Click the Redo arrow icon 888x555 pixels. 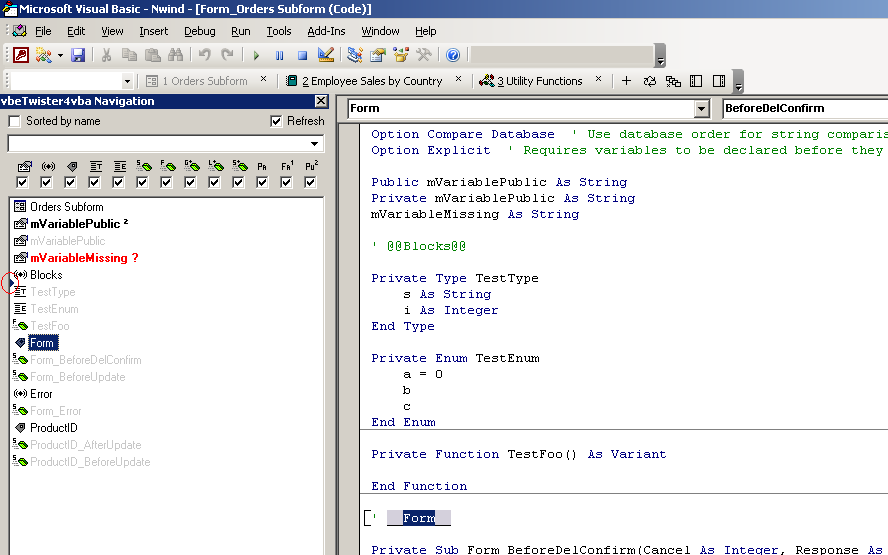tap(227, 55)
